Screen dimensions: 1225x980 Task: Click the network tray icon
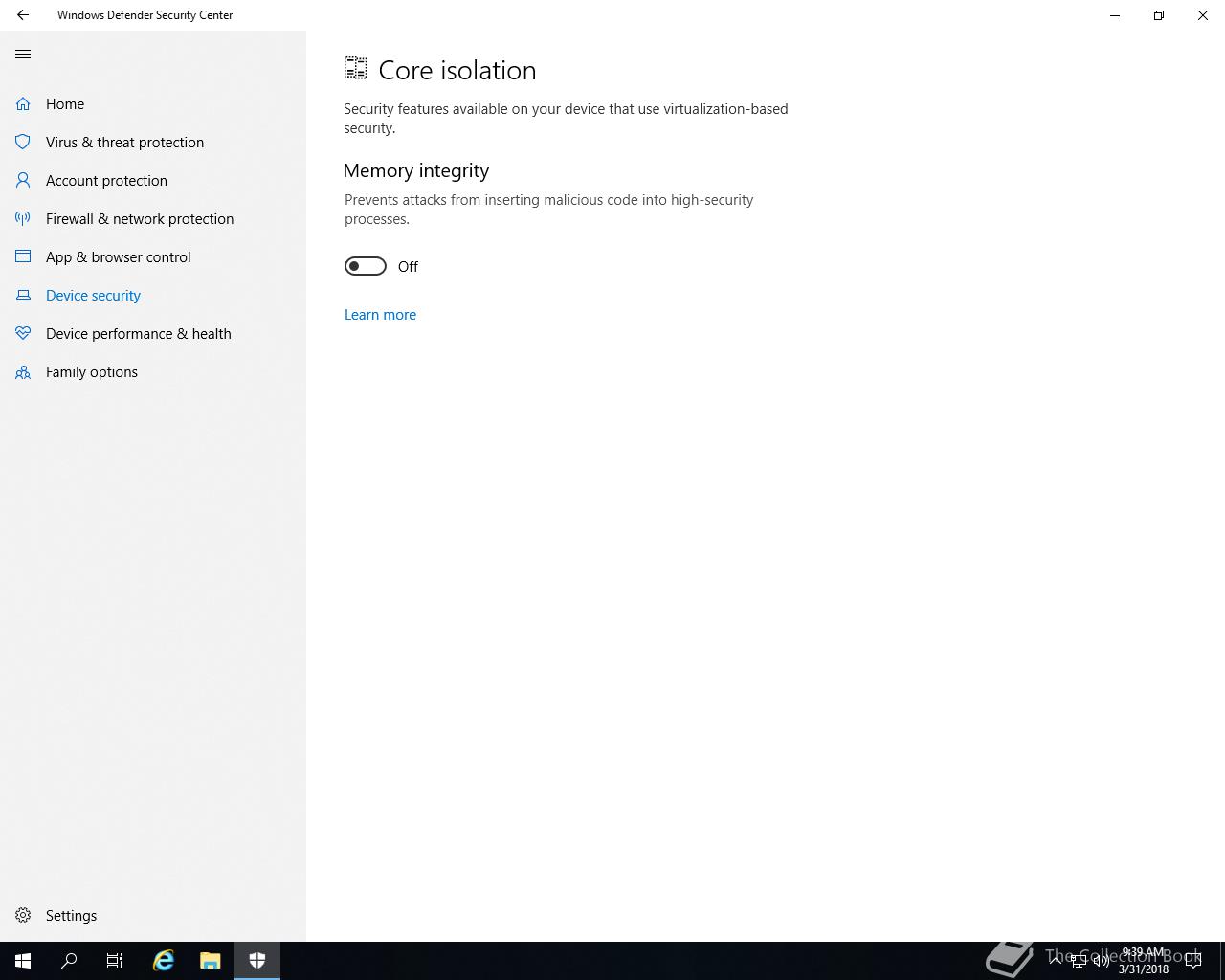1078,961
